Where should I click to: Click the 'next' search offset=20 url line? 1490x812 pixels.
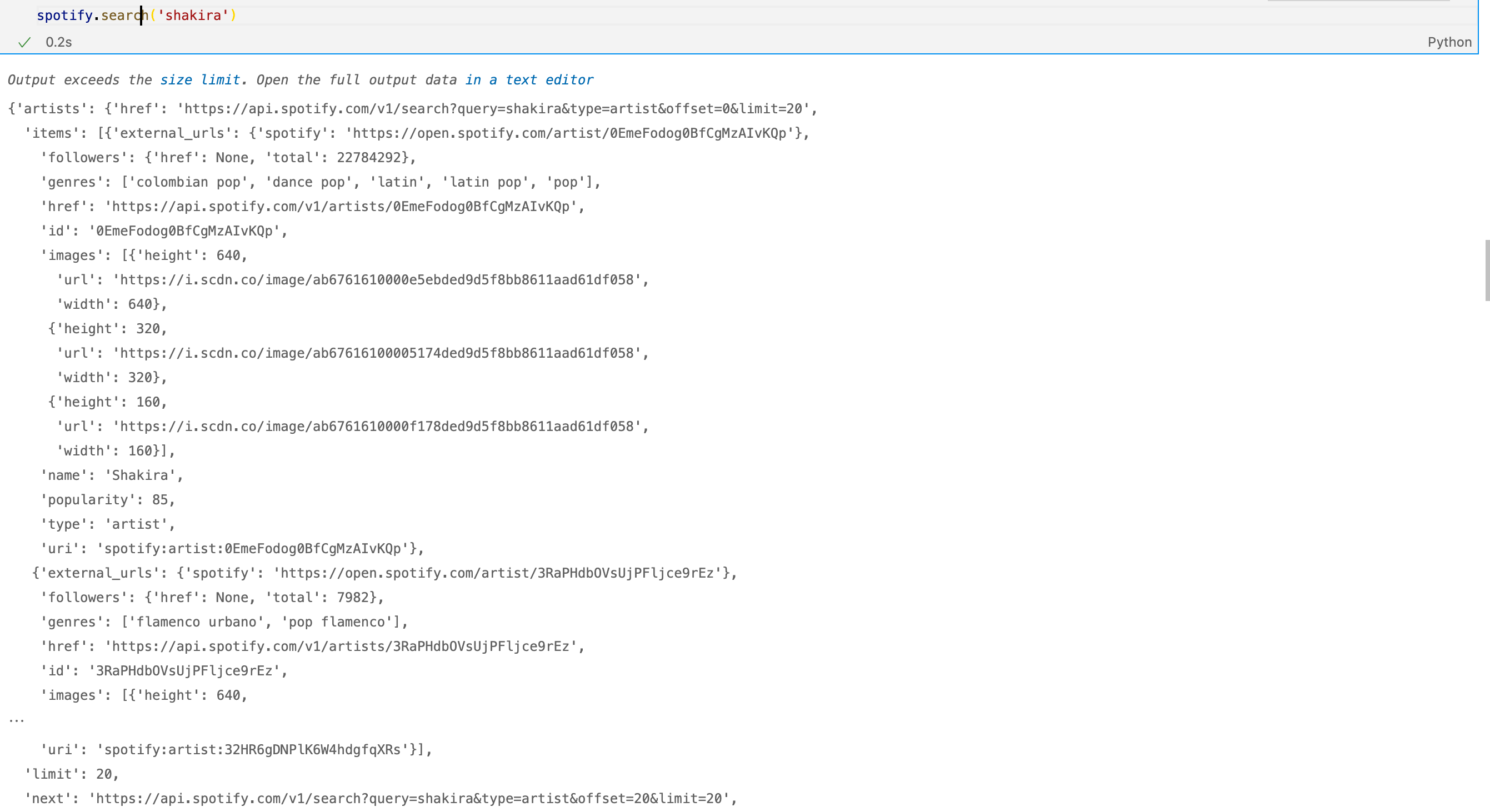(381, 799)
